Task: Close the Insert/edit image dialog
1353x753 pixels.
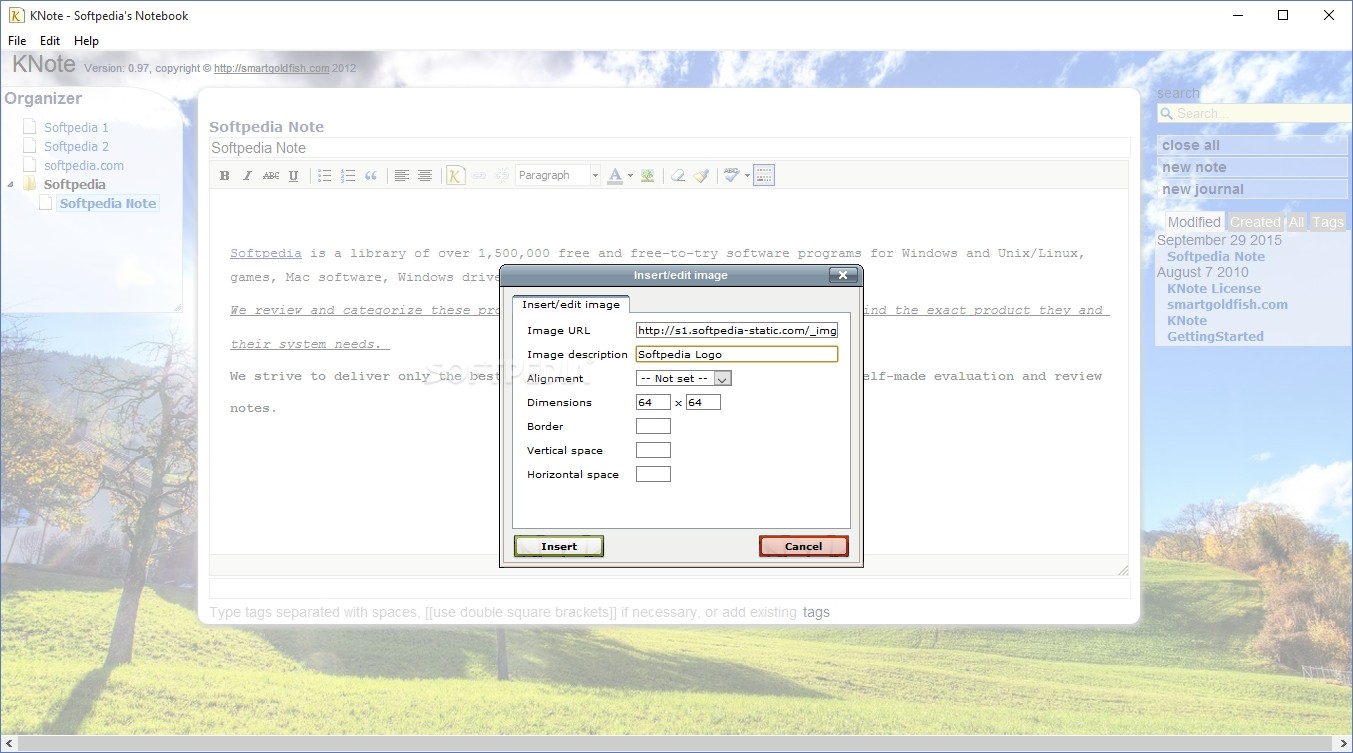Action: point(843,275)
